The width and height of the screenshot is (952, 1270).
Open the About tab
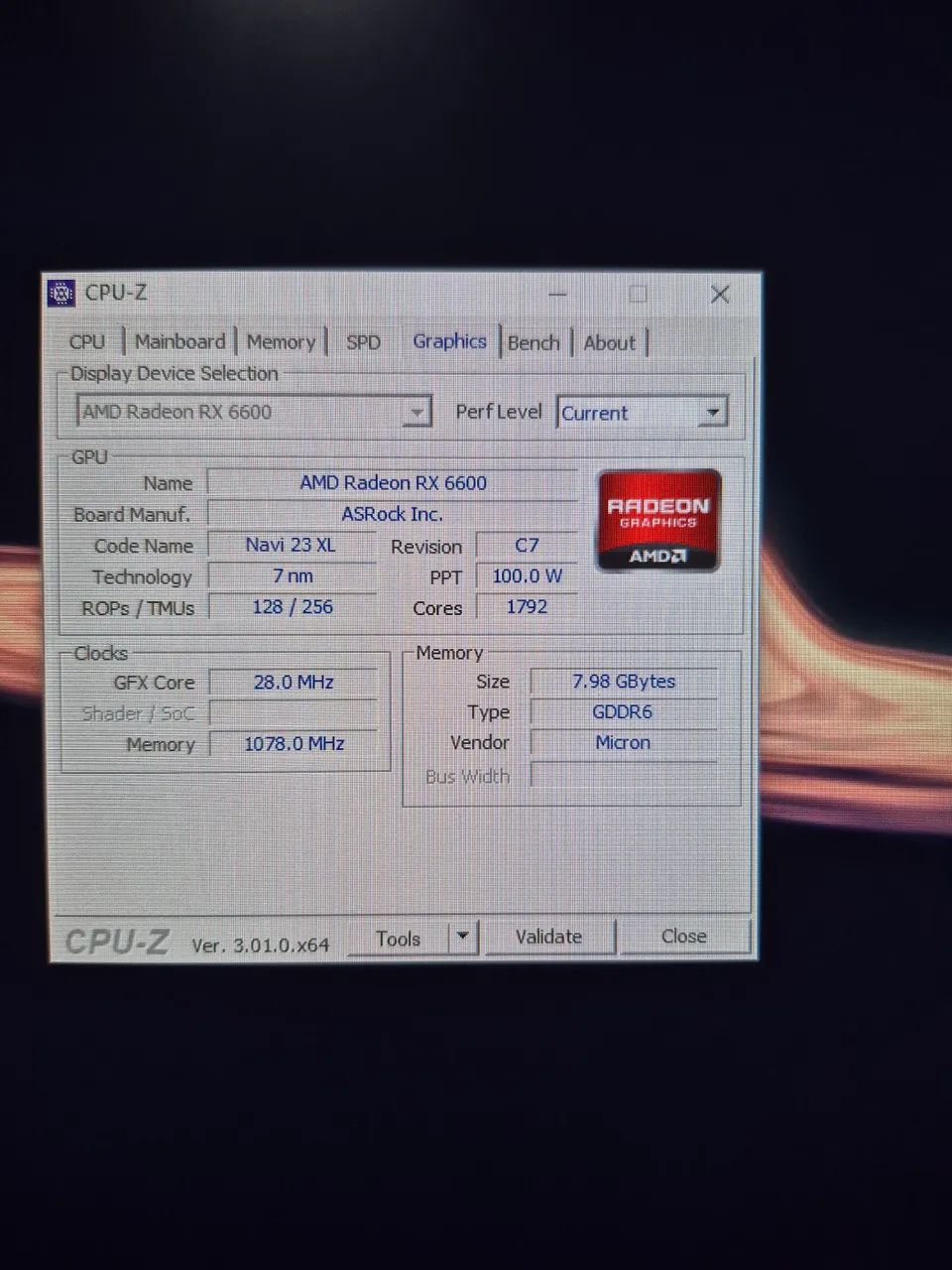click(x=609, y=342)
